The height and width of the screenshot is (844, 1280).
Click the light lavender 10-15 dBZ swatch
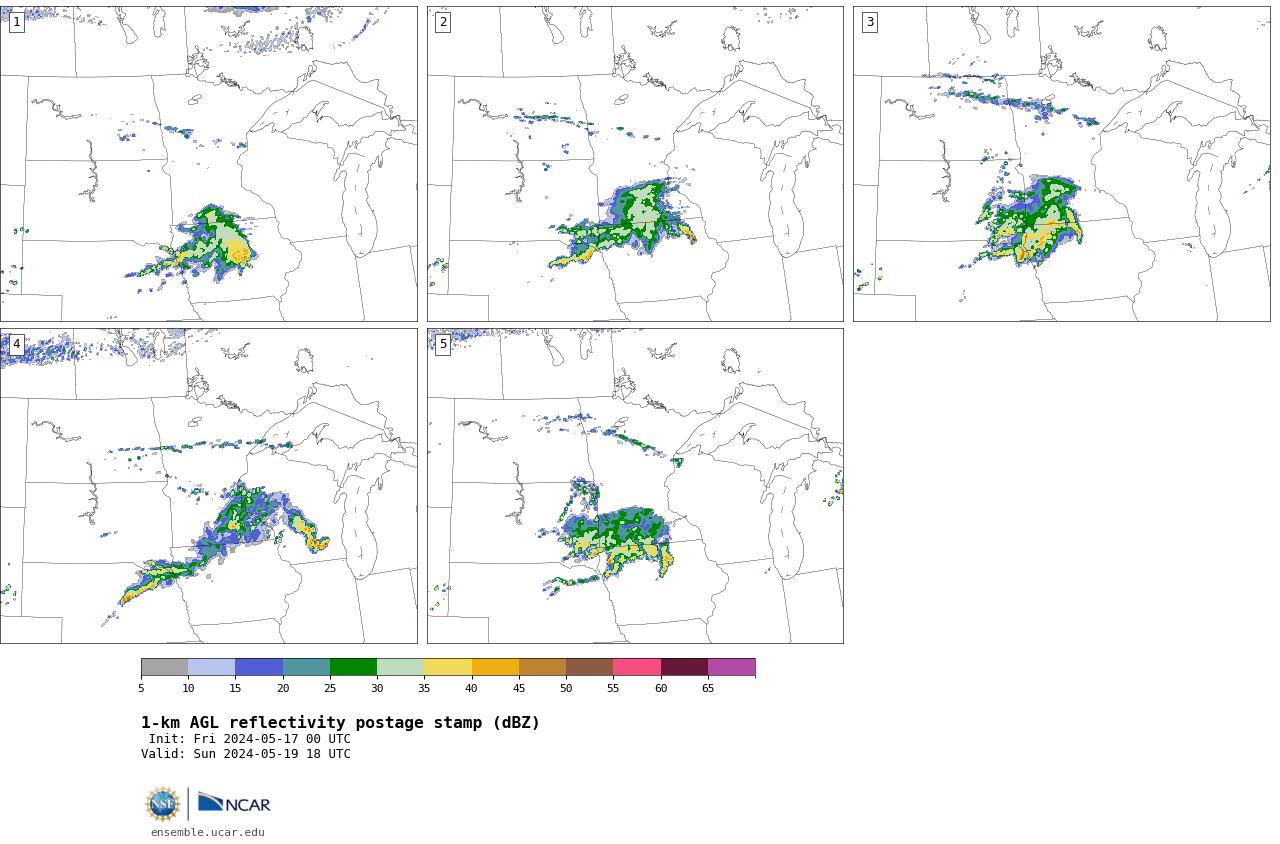click(x=211, y=667)
